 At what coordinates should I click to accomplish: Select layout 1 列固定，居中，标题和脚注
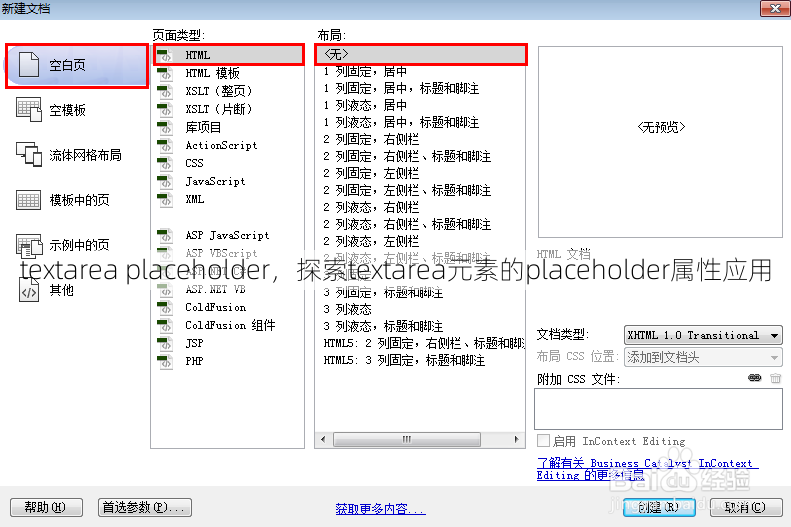click(401, 88)
